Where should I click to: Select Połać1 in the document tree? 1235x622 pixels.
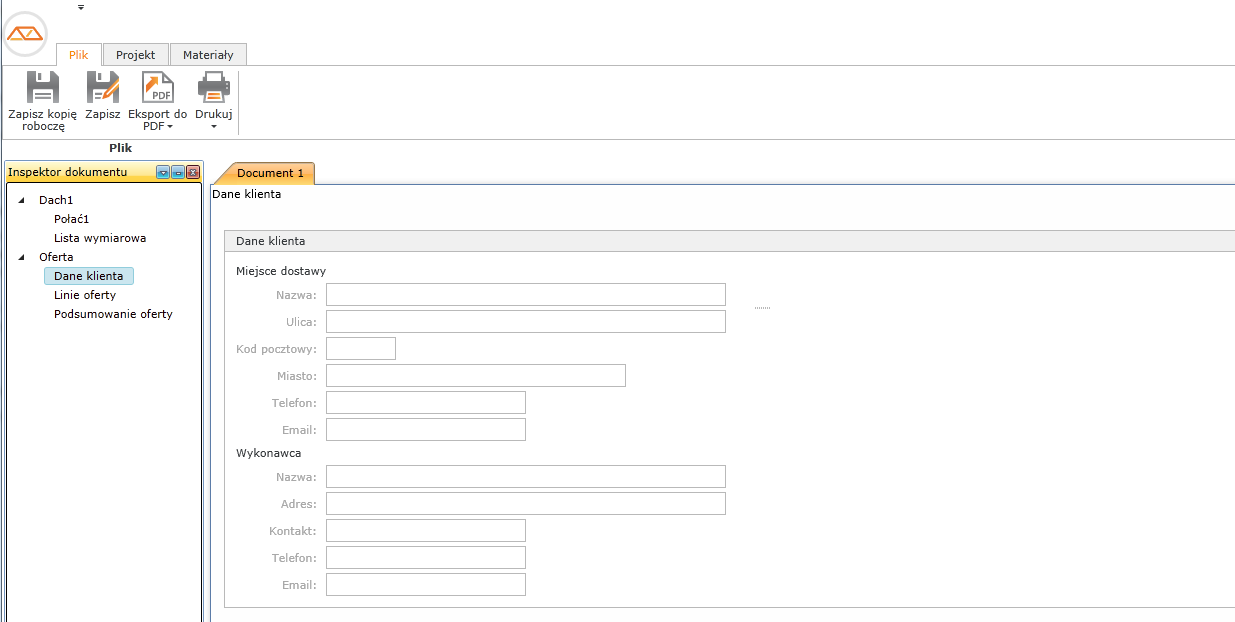click(x=72, y=219)
